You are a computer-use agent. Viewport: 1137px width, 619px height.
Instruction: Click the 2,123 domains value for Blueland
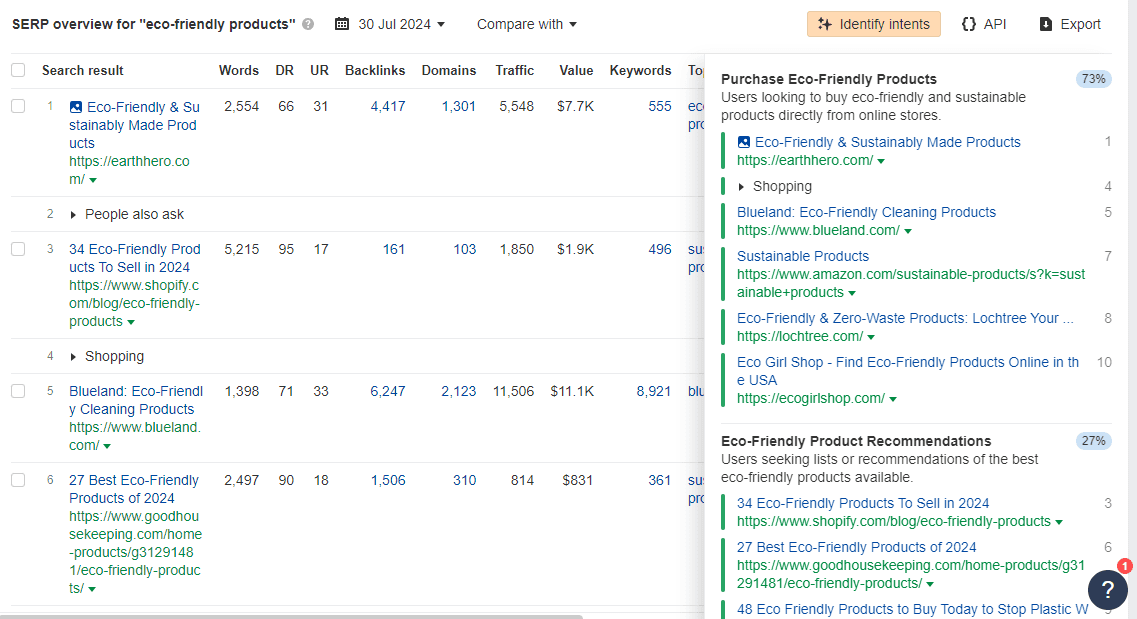458,391
